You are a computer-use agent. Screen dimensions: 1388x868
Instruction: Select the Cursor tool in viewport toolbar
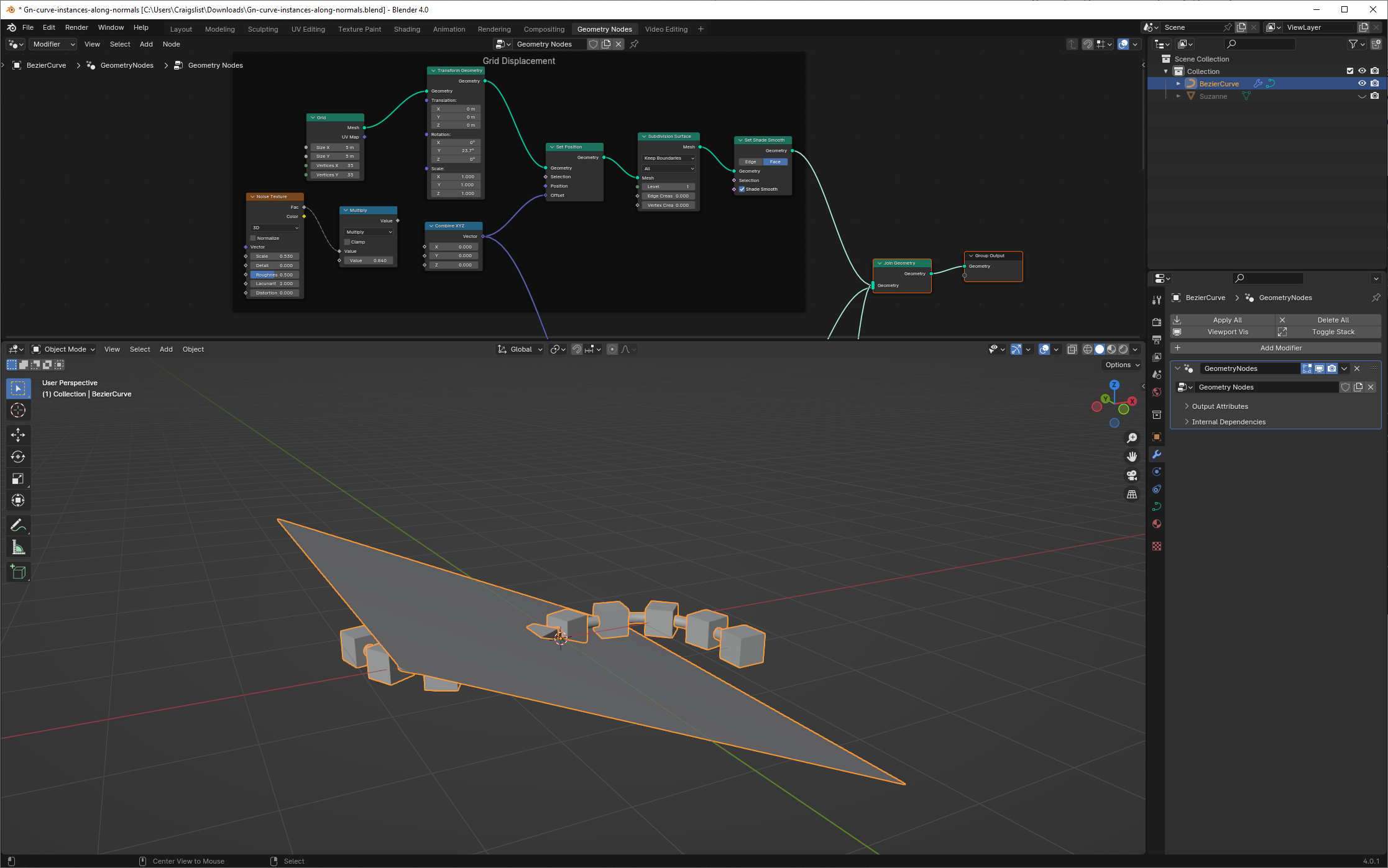(x=18, y=410)
